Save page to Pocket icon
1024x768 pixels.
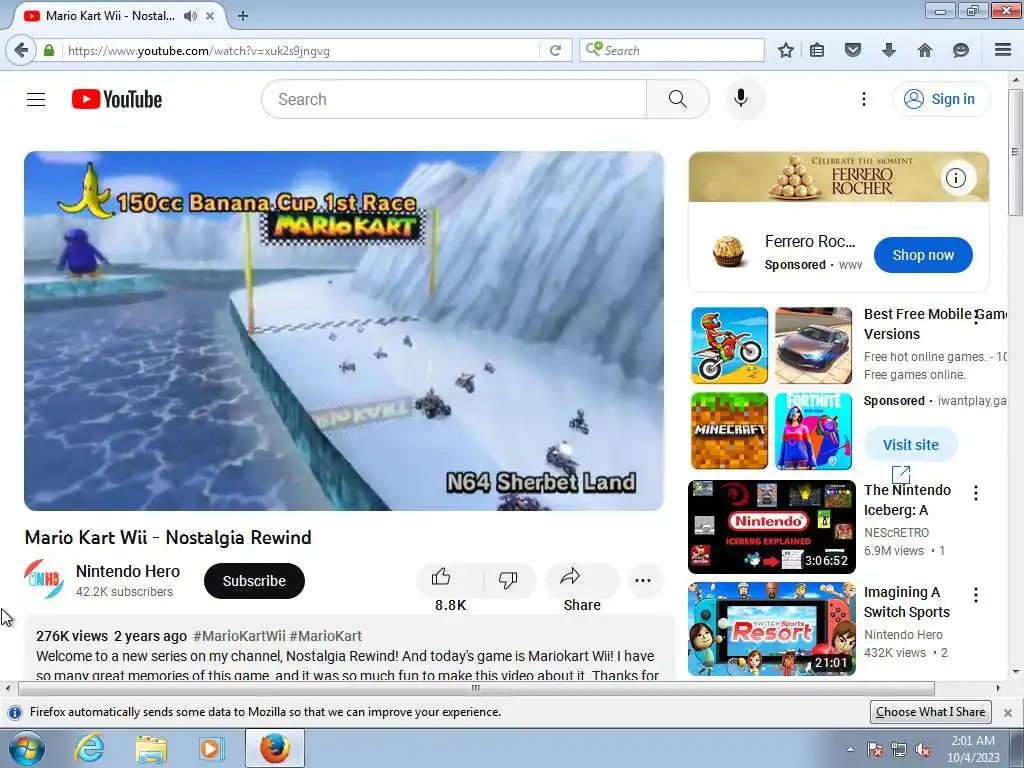coord(853,50)
